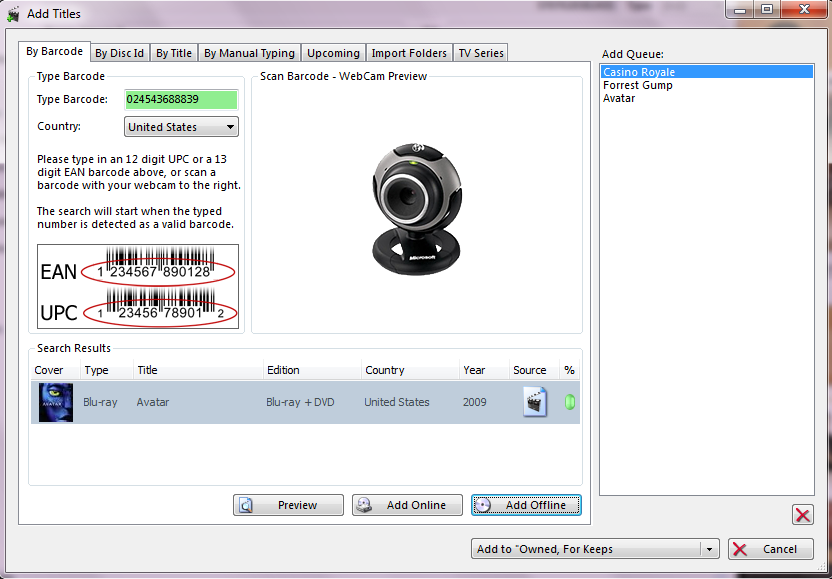
Task: Select Forrest Gump in the Add Queue
Action: (x=637, y=85)
